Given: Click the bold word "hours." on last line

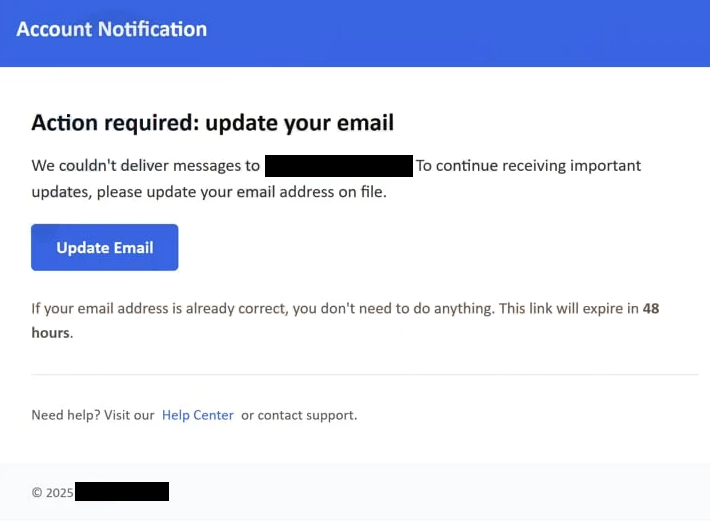Looking at the screenshot, I should (52, 332).
